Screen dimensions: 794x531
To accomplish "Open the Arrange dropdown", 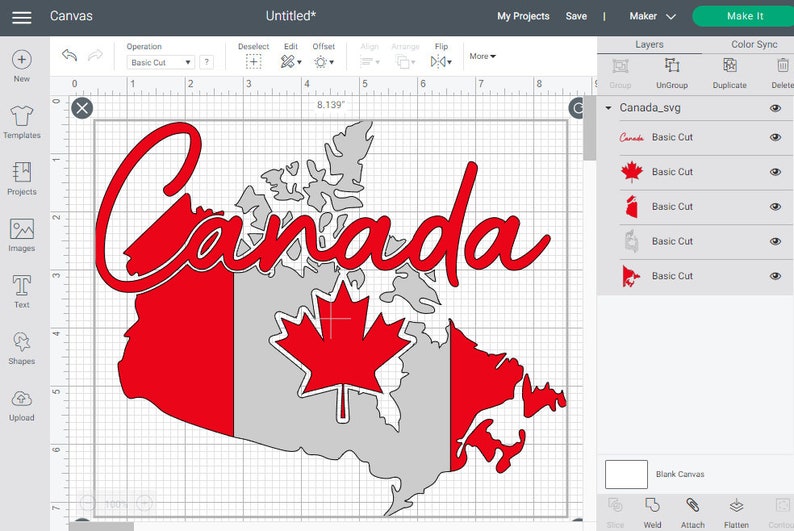I will click(x=405, y=62).
